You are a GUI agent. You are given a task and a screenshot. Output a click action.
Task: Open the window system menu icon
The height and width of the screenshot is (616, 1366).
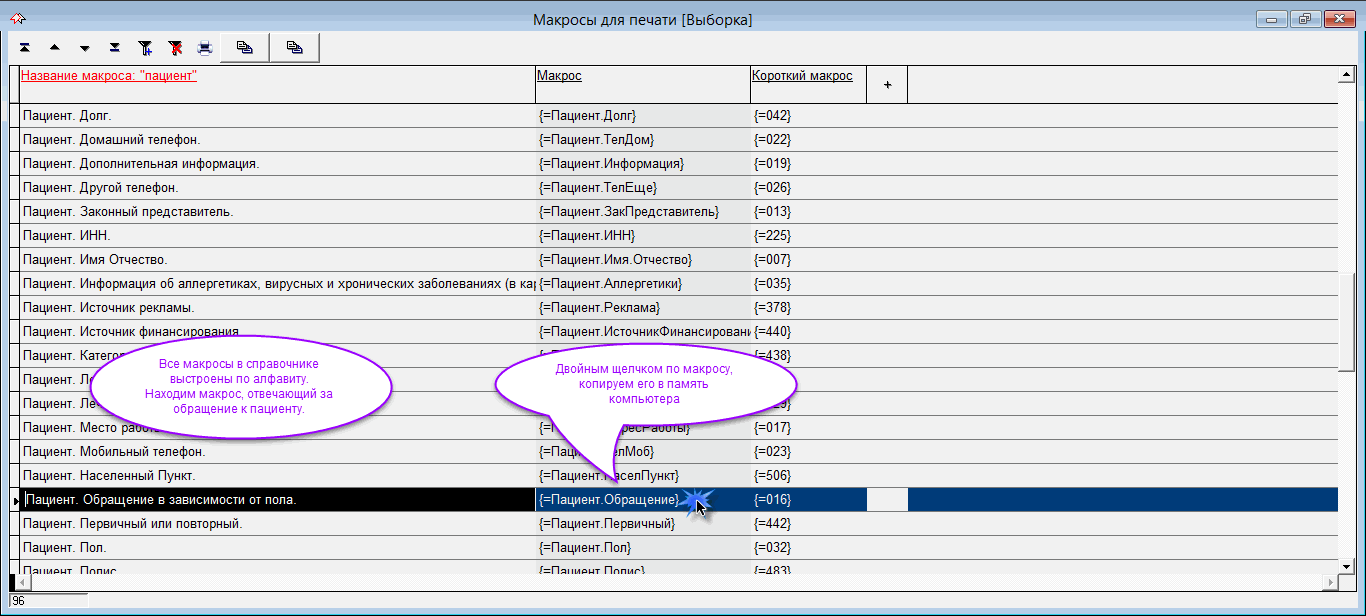click(17, 19)
